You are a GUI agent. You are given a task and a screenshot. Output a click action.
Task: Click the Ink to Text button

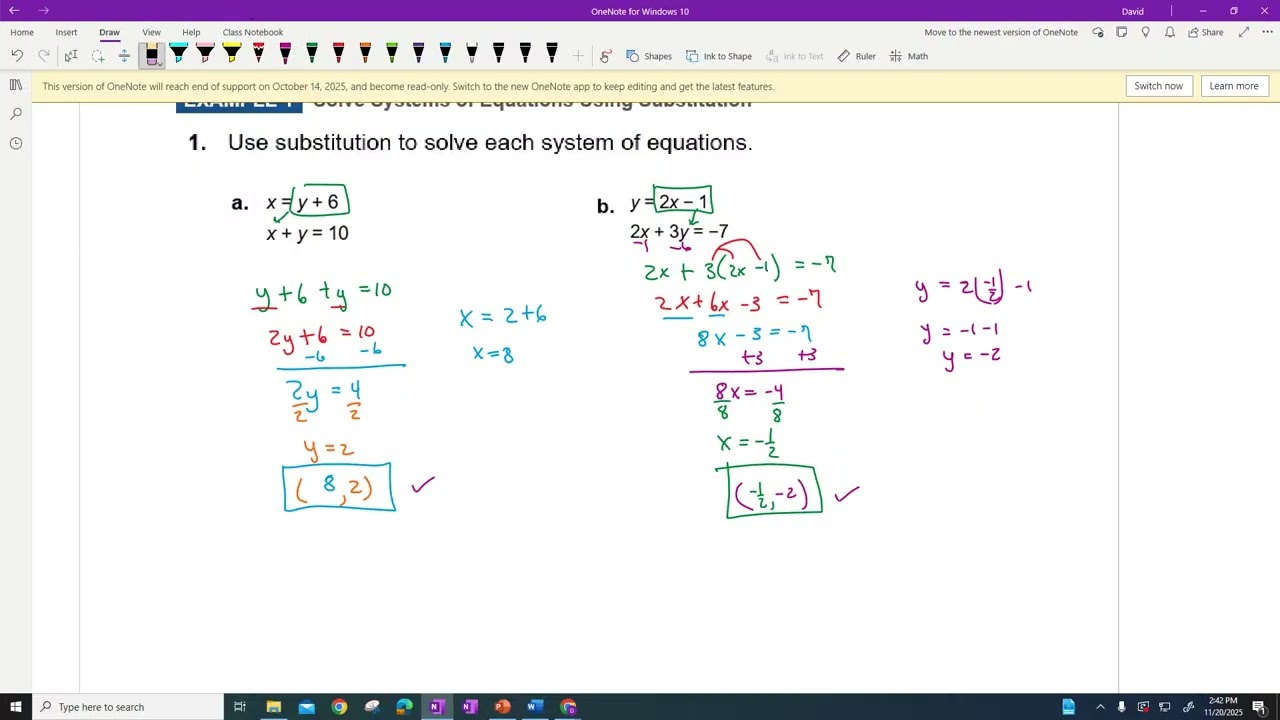coord(794,56)
